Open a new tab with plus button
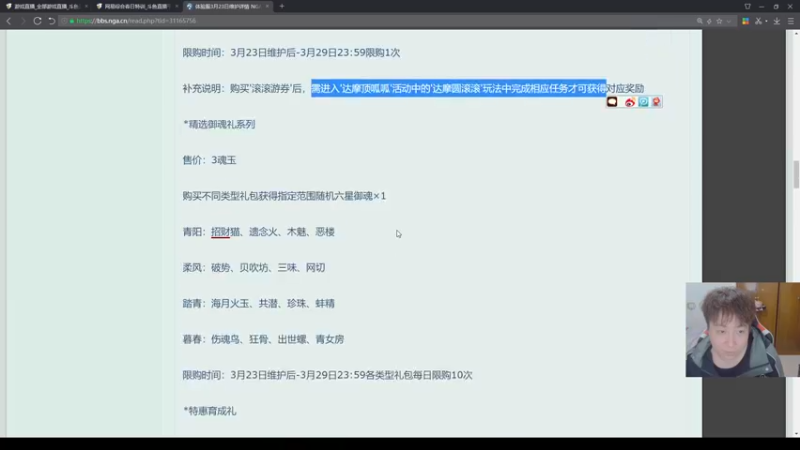This screenshot has width=800, height=450. tap(282, 6)
